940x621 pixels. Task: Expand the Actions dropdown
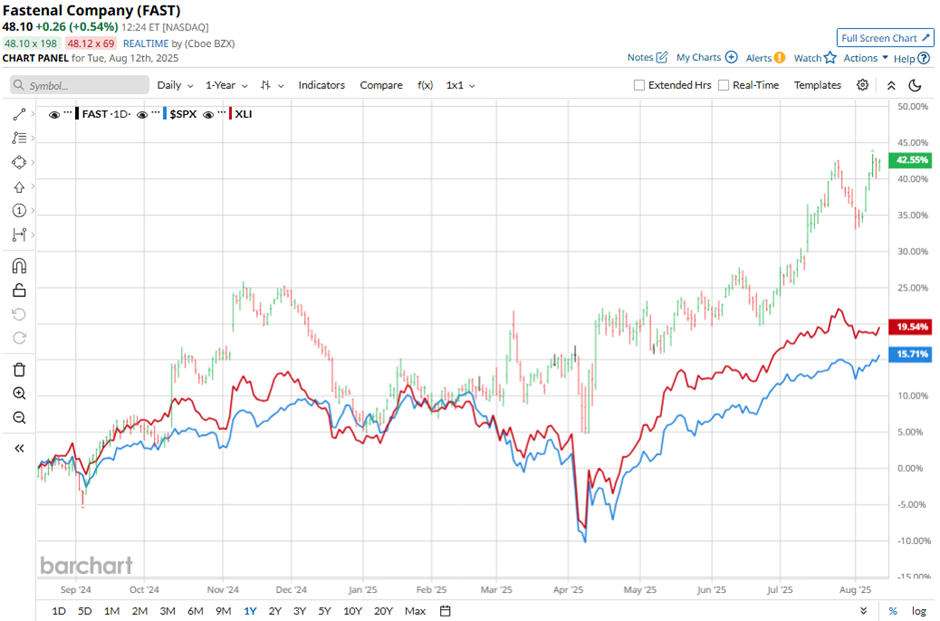(866, 58)
